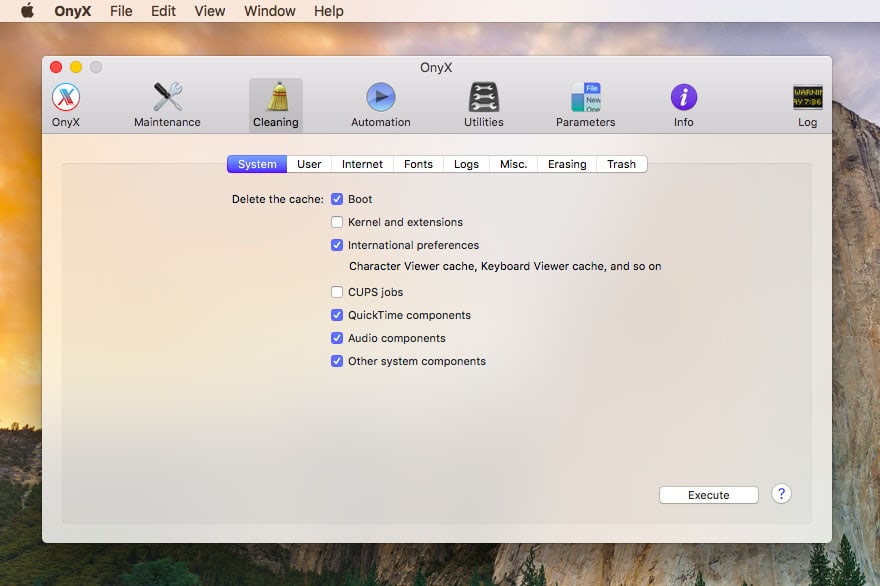The image size is (880, 586).
Task: Click the Cleaning broom icon
Action: coord(276,98)
